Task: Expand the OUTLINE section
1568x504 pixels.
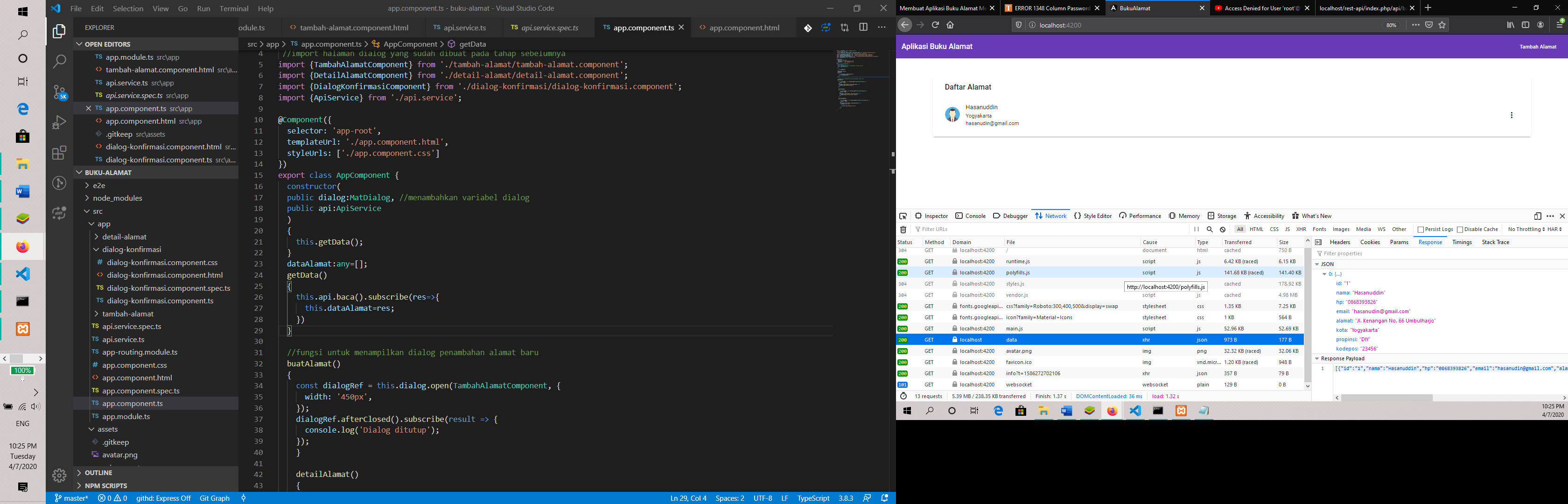Action: point(156,472)
